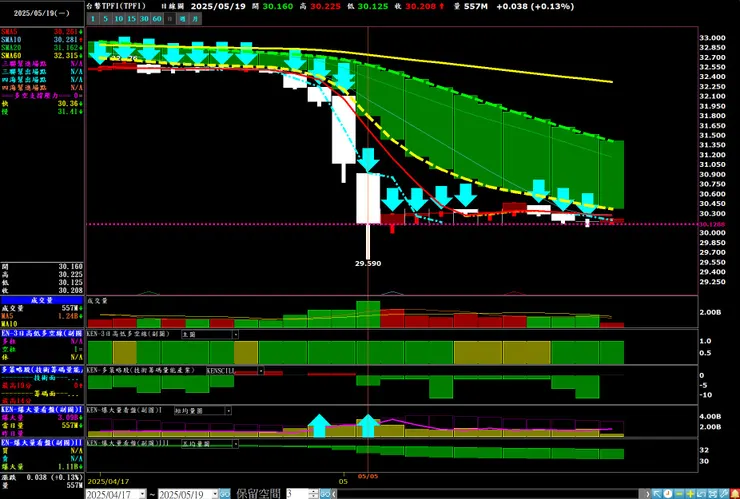Click the GO button beside 保留空間 value

[325, 494]
